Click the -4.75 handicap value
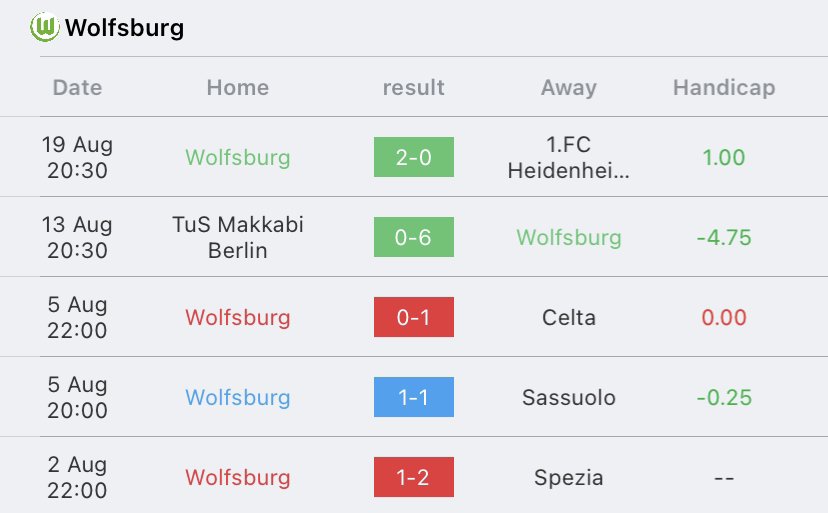Viewport: 828px width, 513px height. (x=724, y=237)
